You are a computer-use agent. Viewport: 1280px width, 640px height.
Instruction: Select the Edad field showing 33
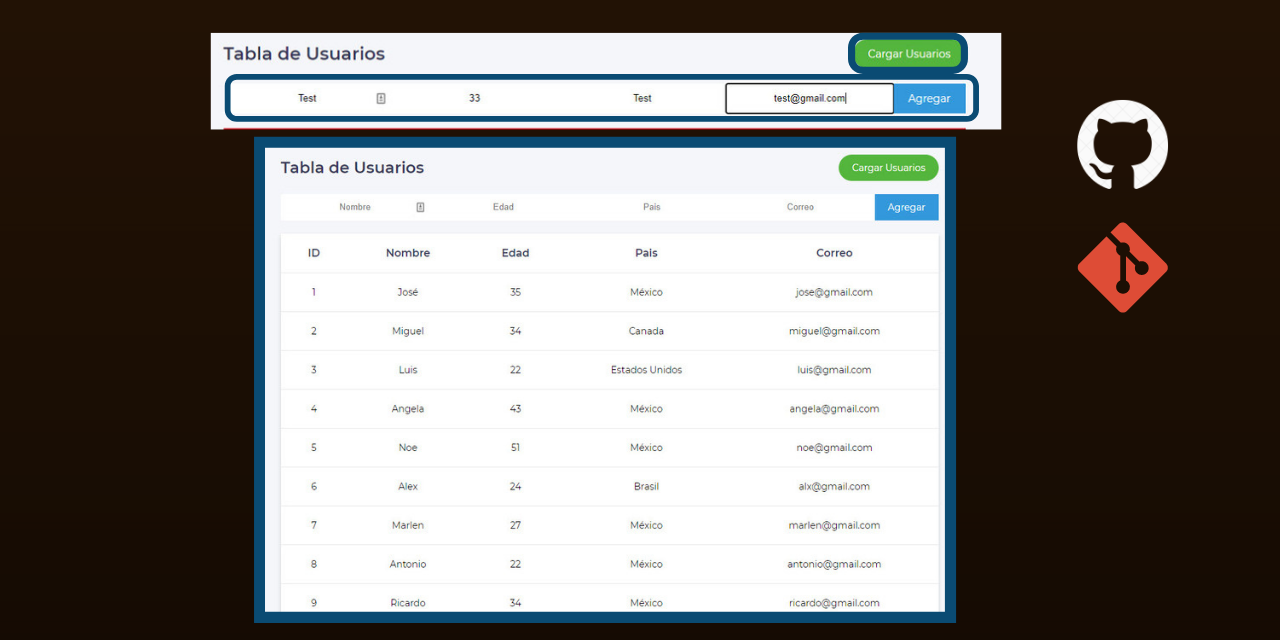[474, 98]
